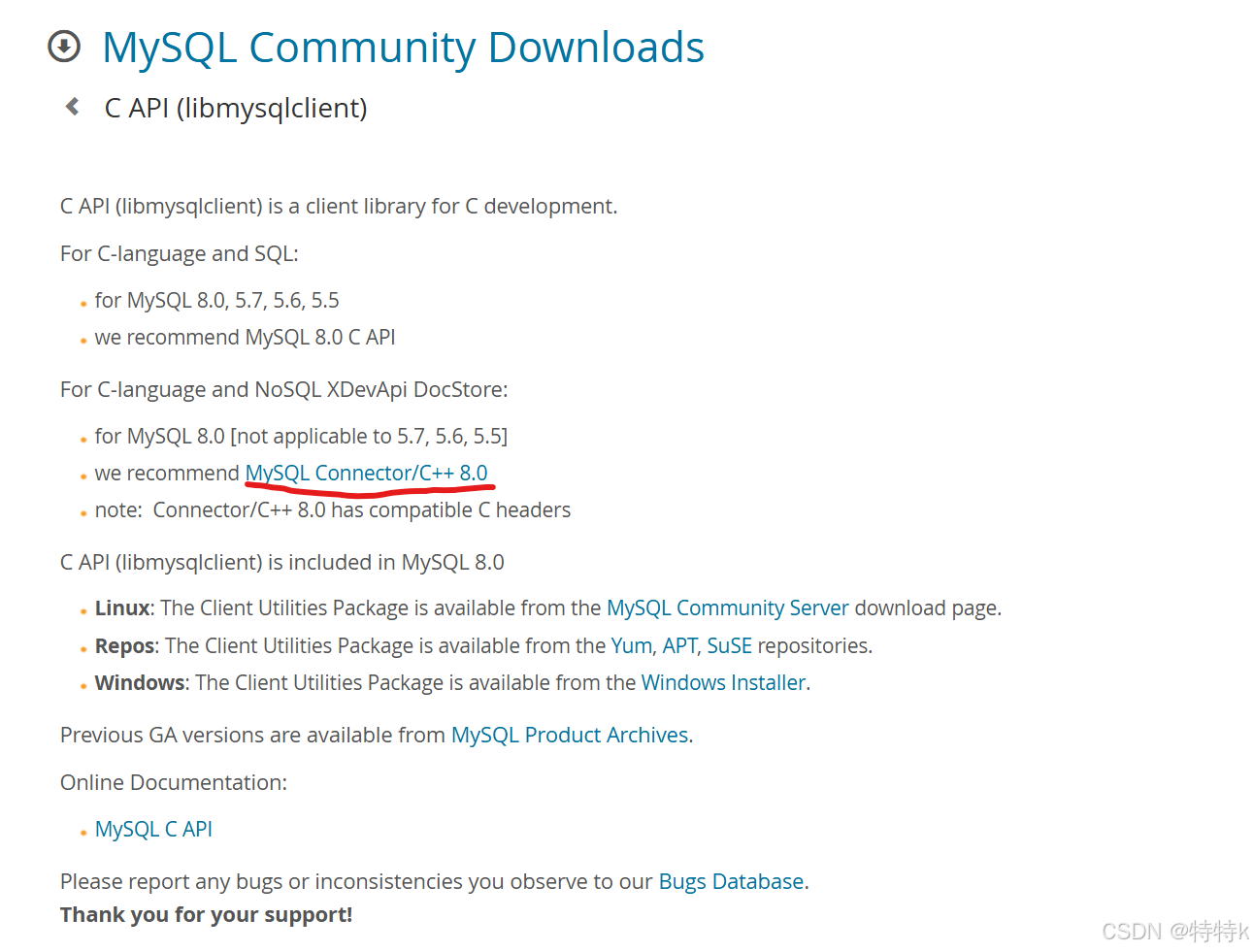This screenshot has width=1253, height=952.
Task: Open the MySQL C API documentation link
Action: 153,829
